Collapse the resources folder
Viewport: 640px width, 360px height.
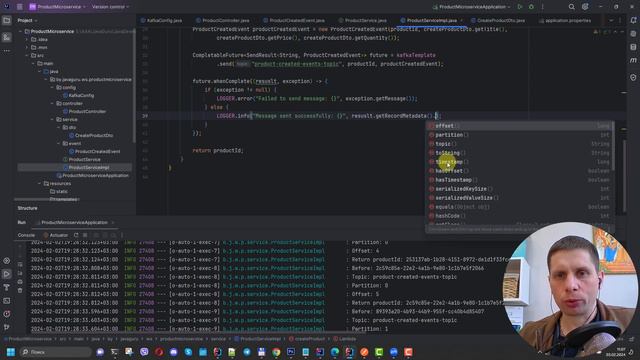tap(40, 183)
